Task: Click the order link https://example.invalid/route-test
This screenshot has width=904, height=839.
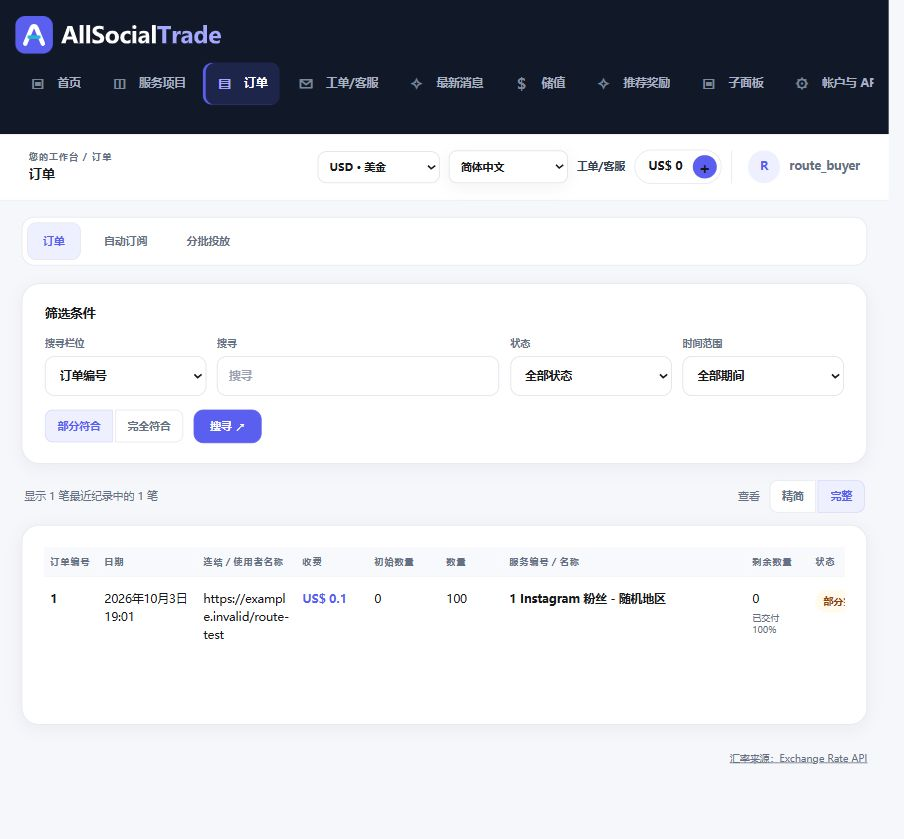Action: (x=246, y=616)
